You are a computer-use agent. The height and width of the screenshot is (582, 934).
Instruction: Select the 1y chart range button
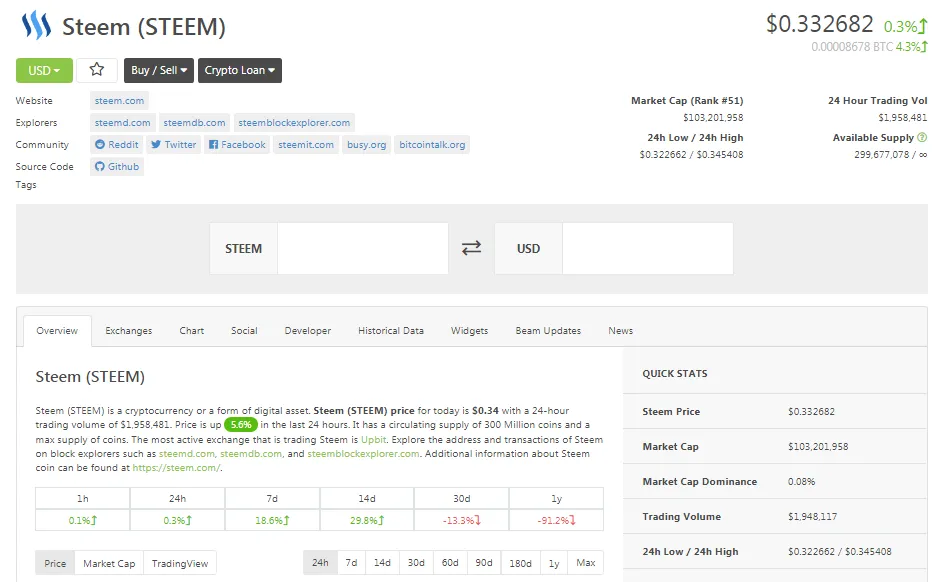click(x=554, y=562)
